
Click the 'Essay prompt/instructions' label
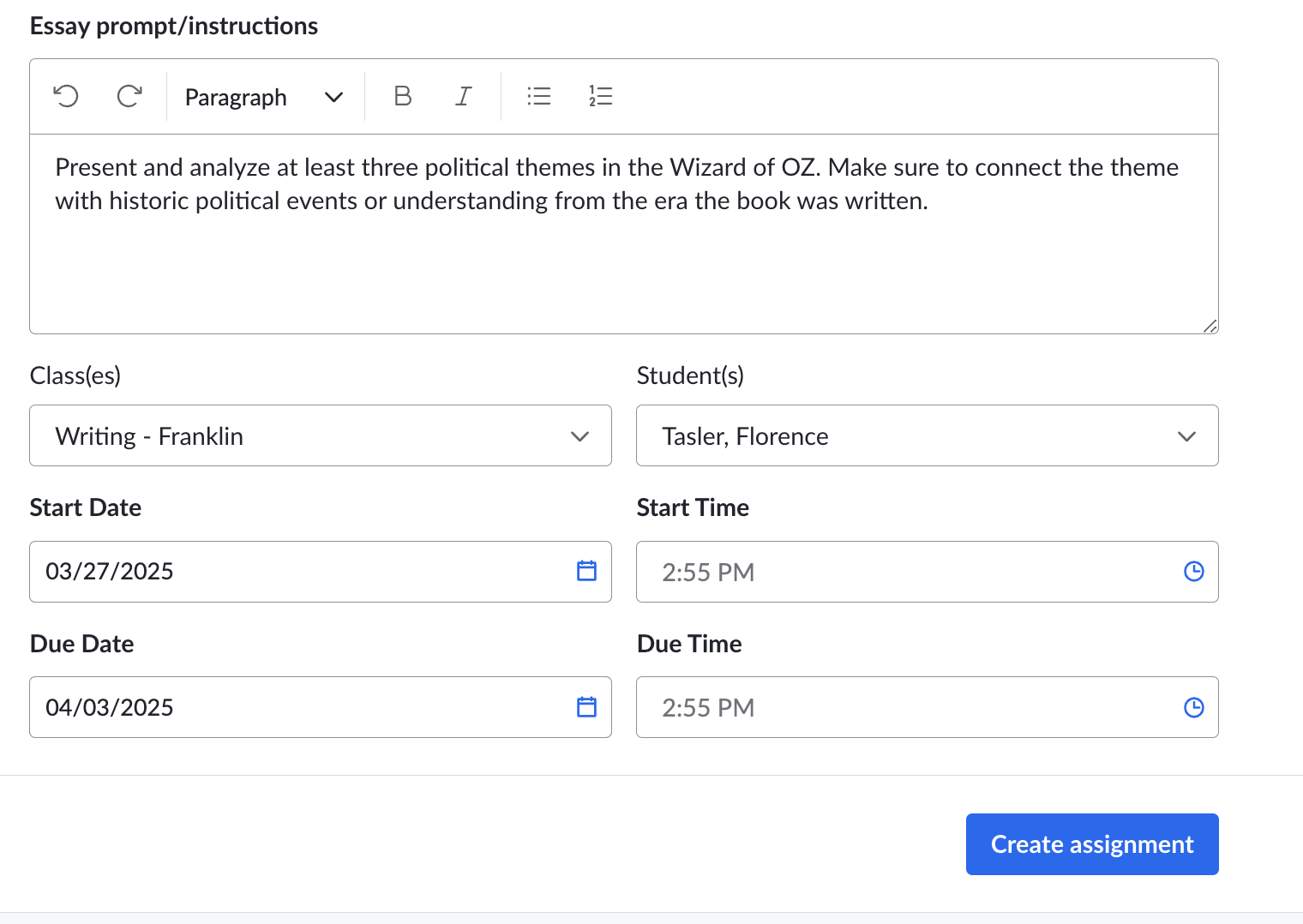pos(174,27)
